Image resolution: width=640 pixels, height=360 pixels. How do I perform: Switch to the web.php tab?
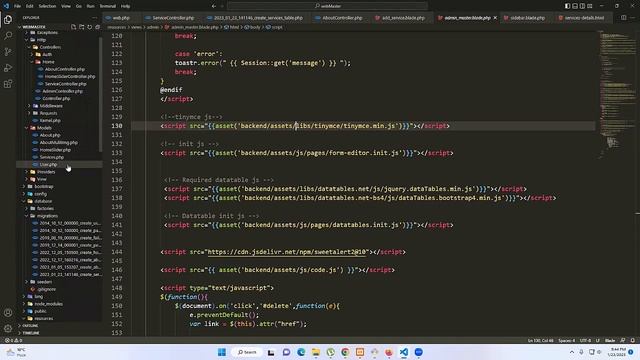(x=121, y=18)
